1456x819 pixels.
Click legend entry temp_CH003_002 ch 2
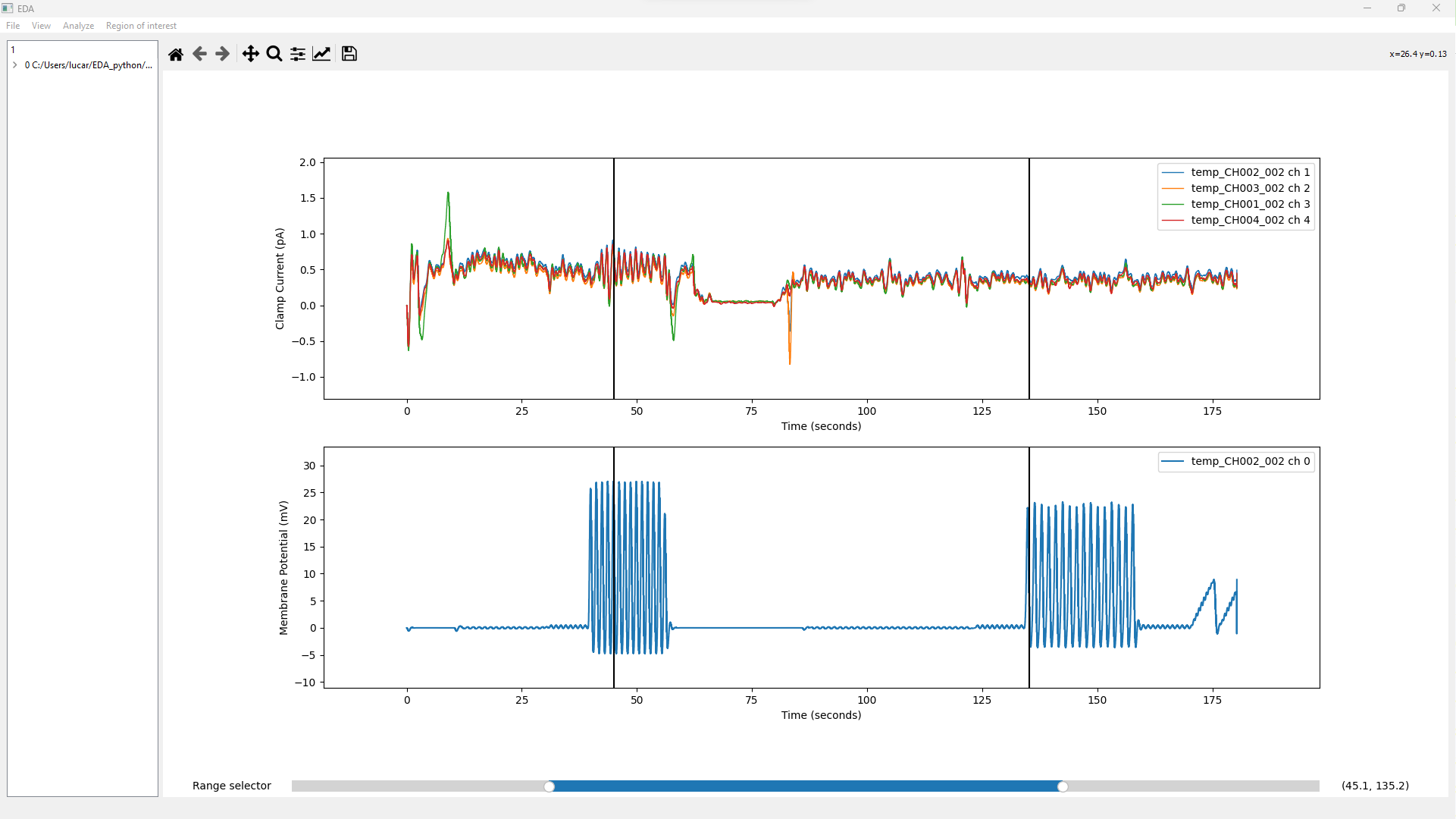(1236, 188)
